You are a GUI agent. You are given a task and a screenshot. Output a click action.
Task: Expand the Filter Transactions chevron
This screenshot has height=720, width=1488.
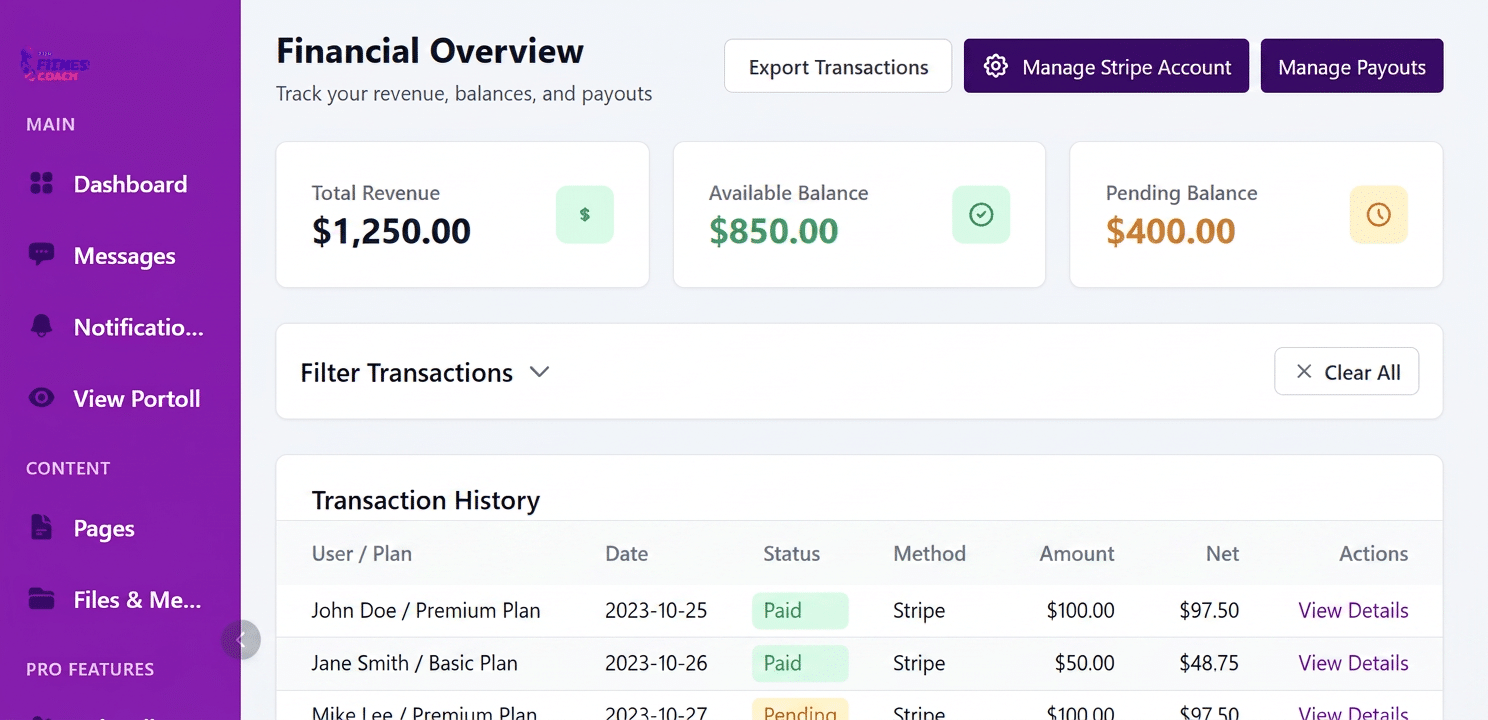(x=539, y=372)
